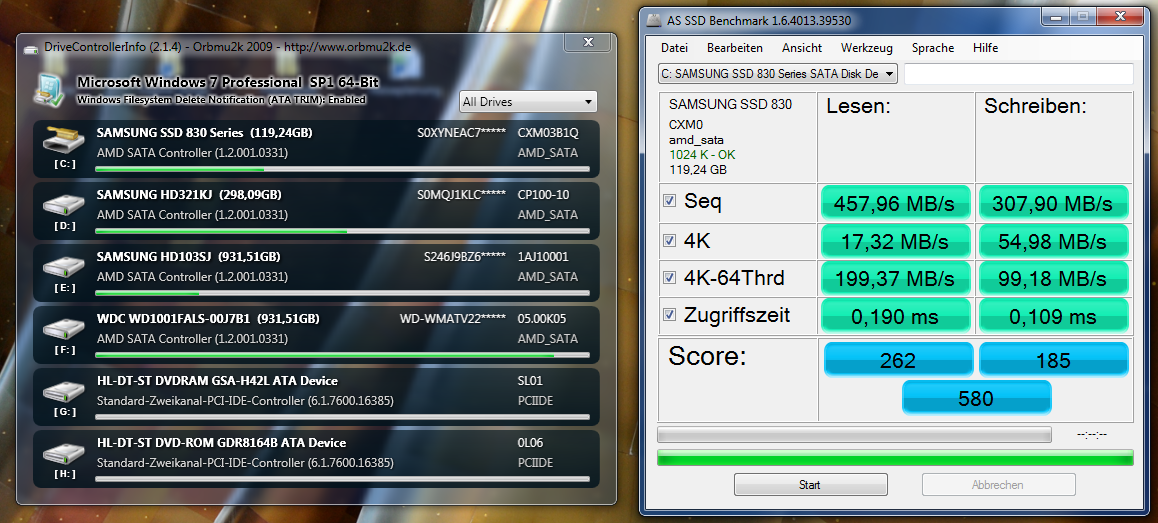Open the Werkzeug menu

click(867, 48)
